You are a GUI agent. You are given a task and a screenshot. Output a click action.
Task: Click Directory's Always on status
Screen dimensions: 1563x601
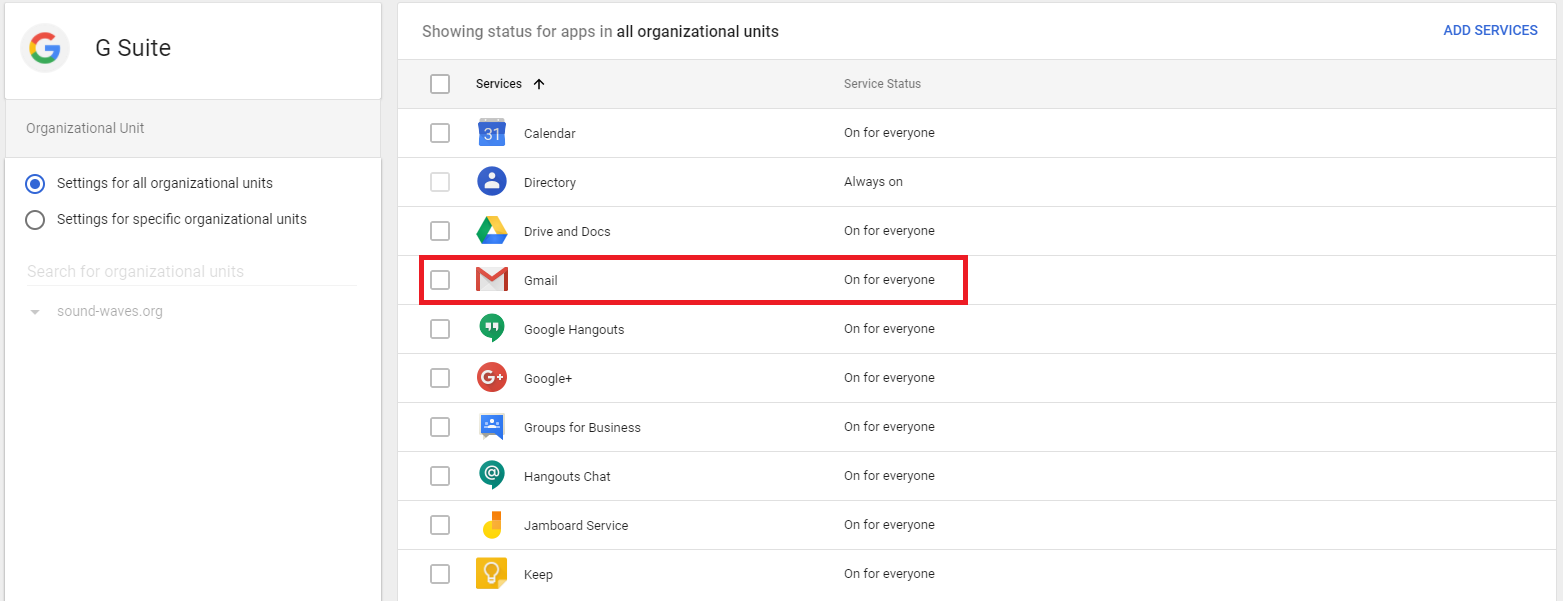click(x=873, y=182)
